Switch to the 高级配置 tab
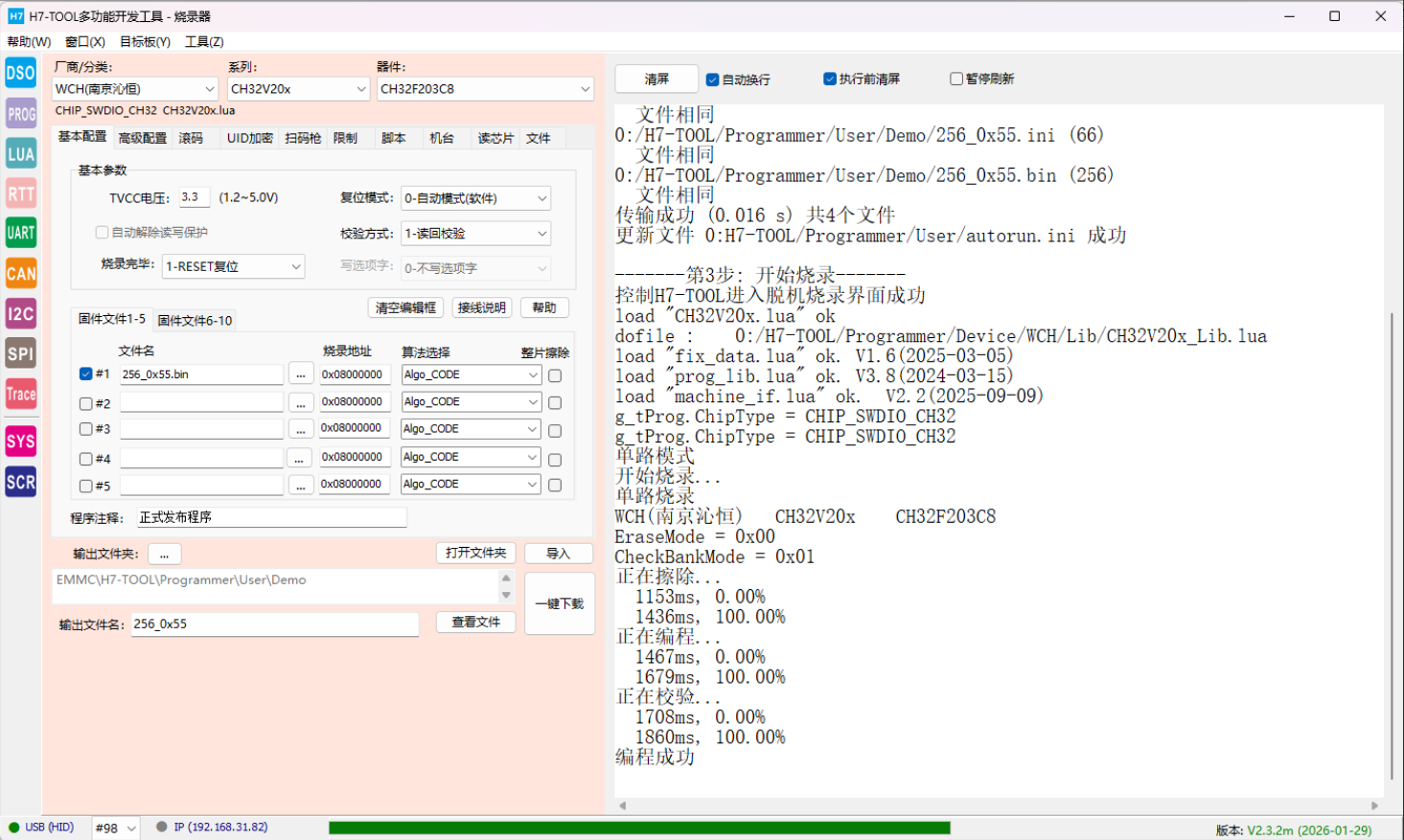1404x840 pixels. (x=142, y=139)
